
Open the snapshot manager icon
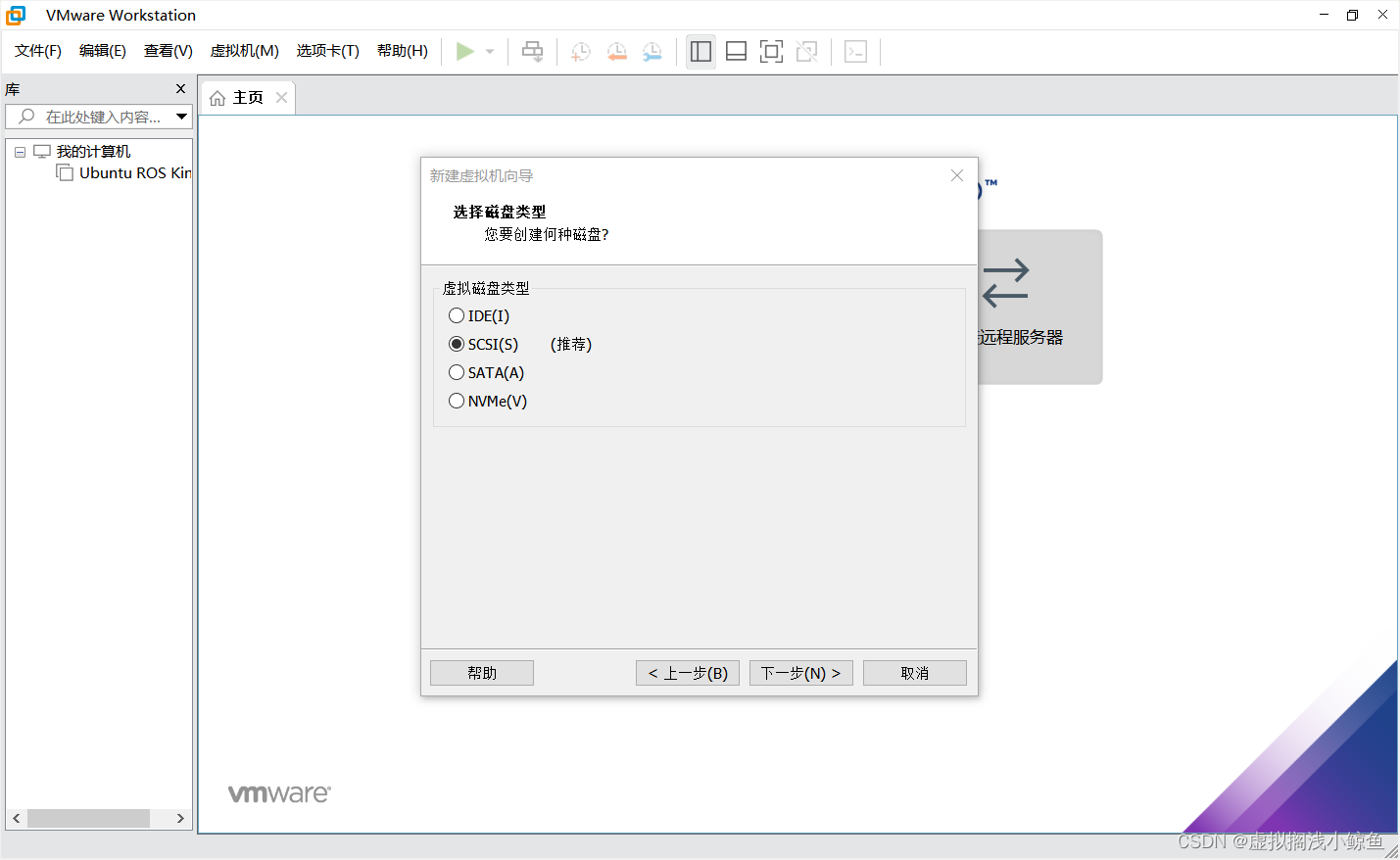[652, 51]
